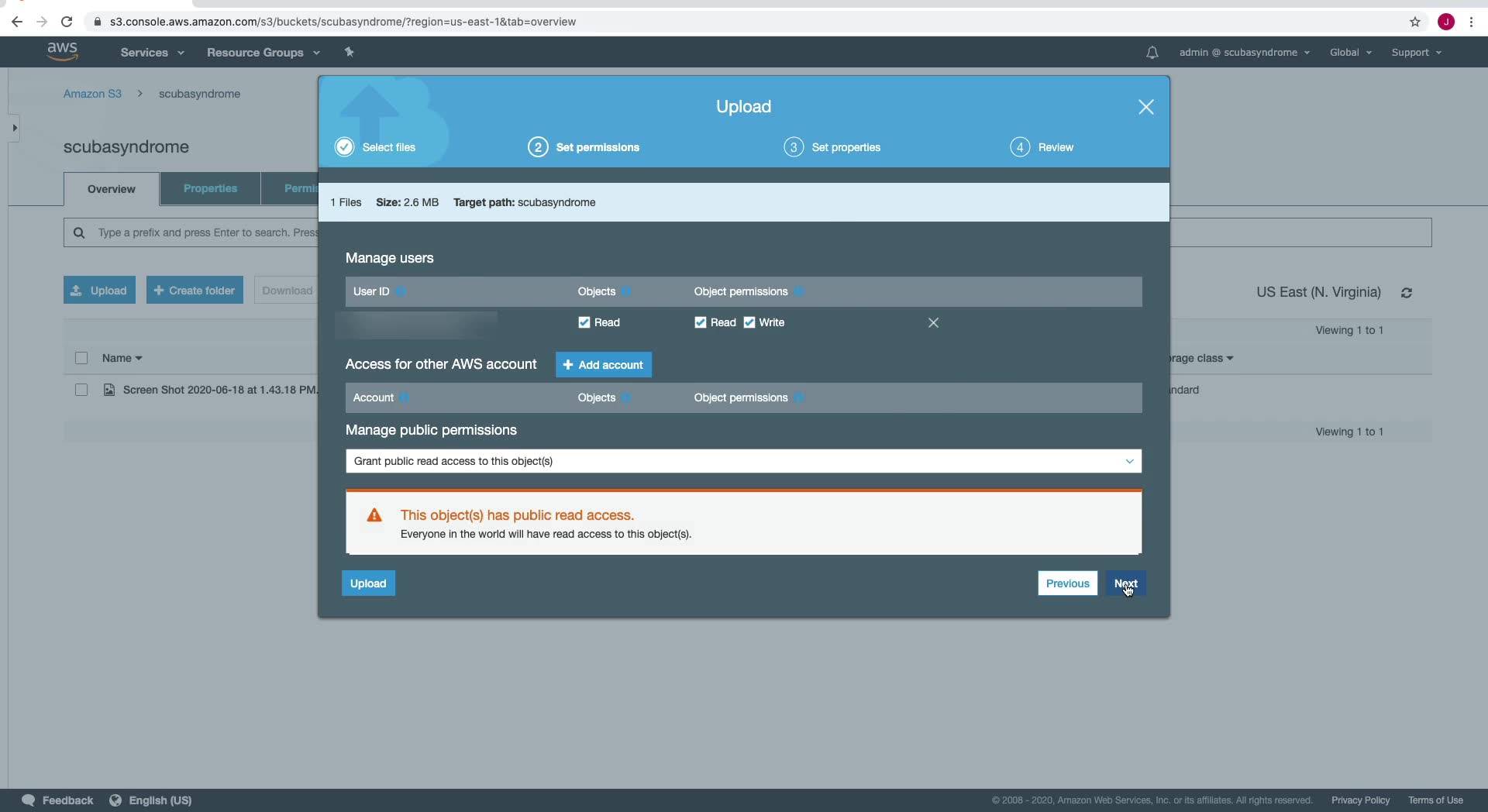This screenshot has height=812, width=1488.
Task: Open the Manage public permissions dropdown
Action: pyautogui.click(x=743, y=461)
